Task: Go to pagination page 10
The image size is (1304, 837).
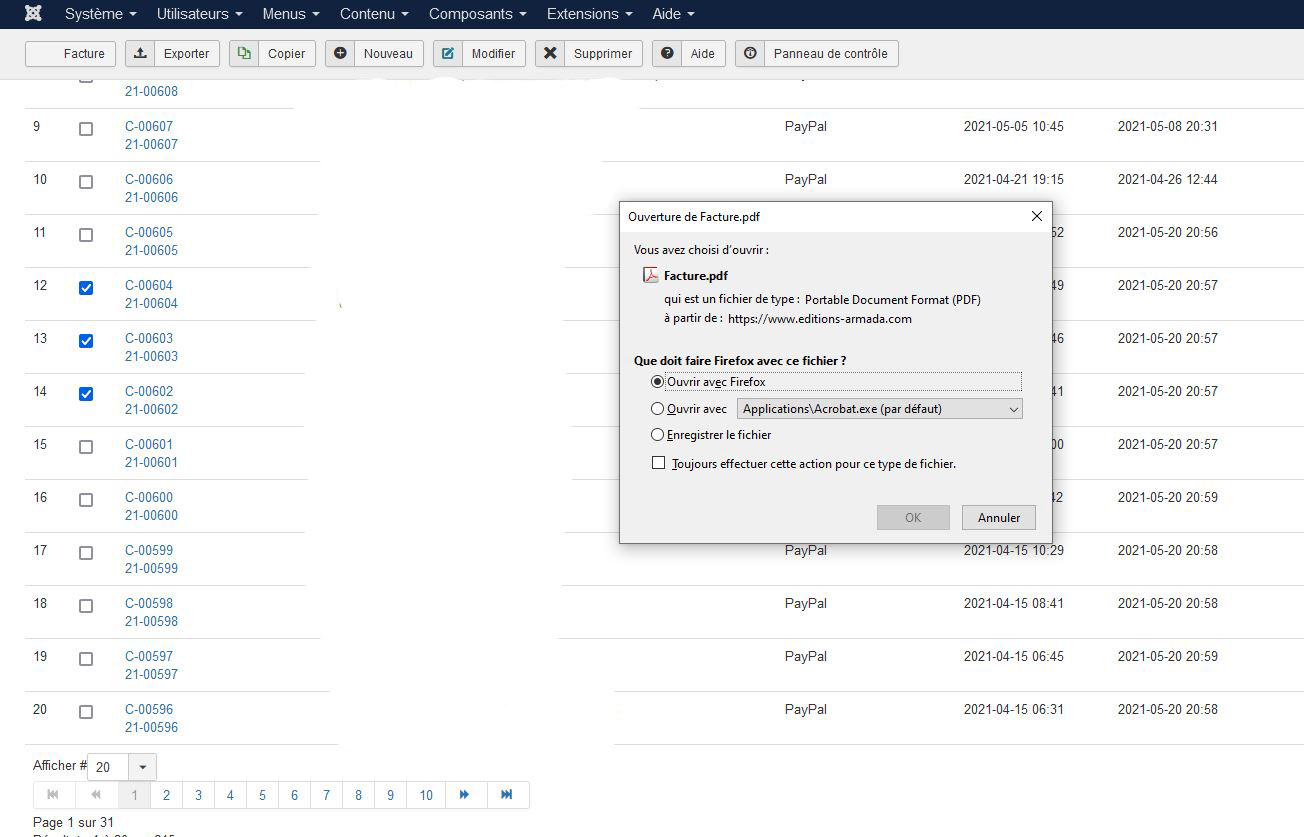Action: point(426,795)
